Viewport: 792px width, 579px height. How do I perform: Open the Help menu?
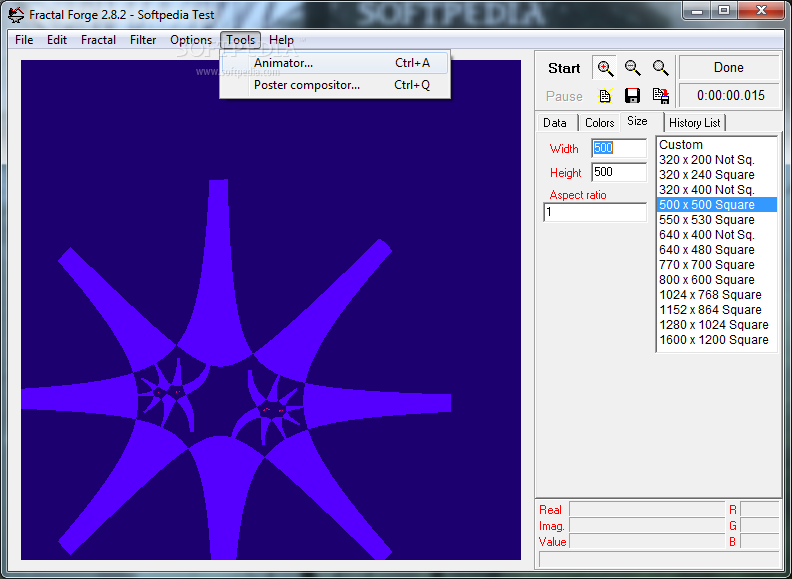click(281, 40)
